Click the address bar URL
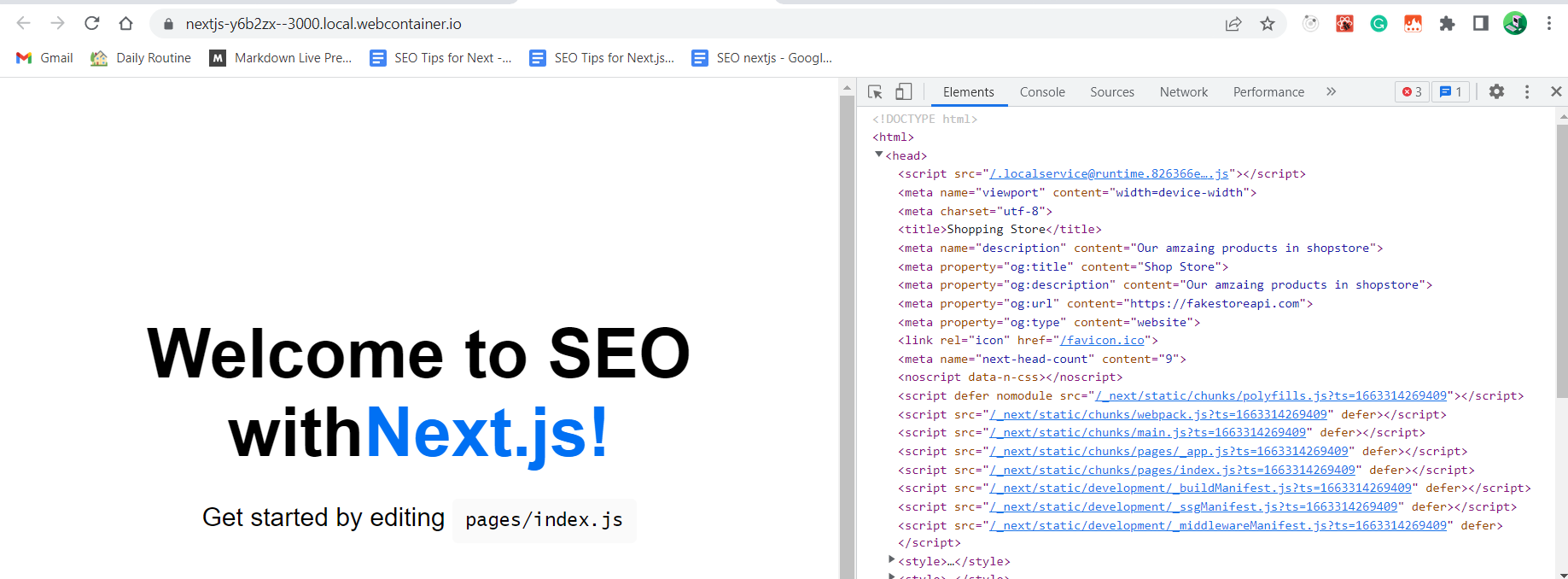The width and height of the screenshot is (1568, 579). click(324, 24)
